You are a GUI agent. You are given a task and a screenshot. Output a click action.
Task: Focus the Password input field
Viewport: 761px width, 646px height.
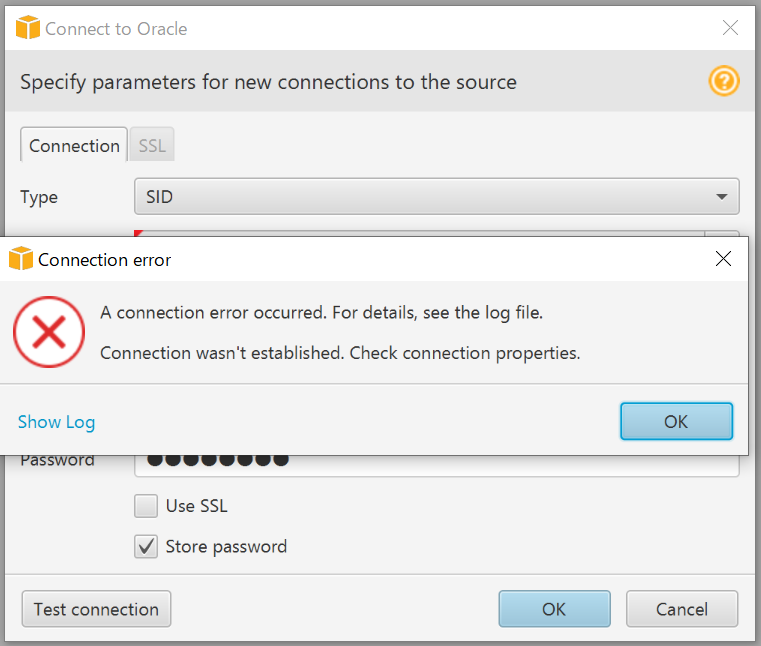pyautogui.click(x=436, y=466)
